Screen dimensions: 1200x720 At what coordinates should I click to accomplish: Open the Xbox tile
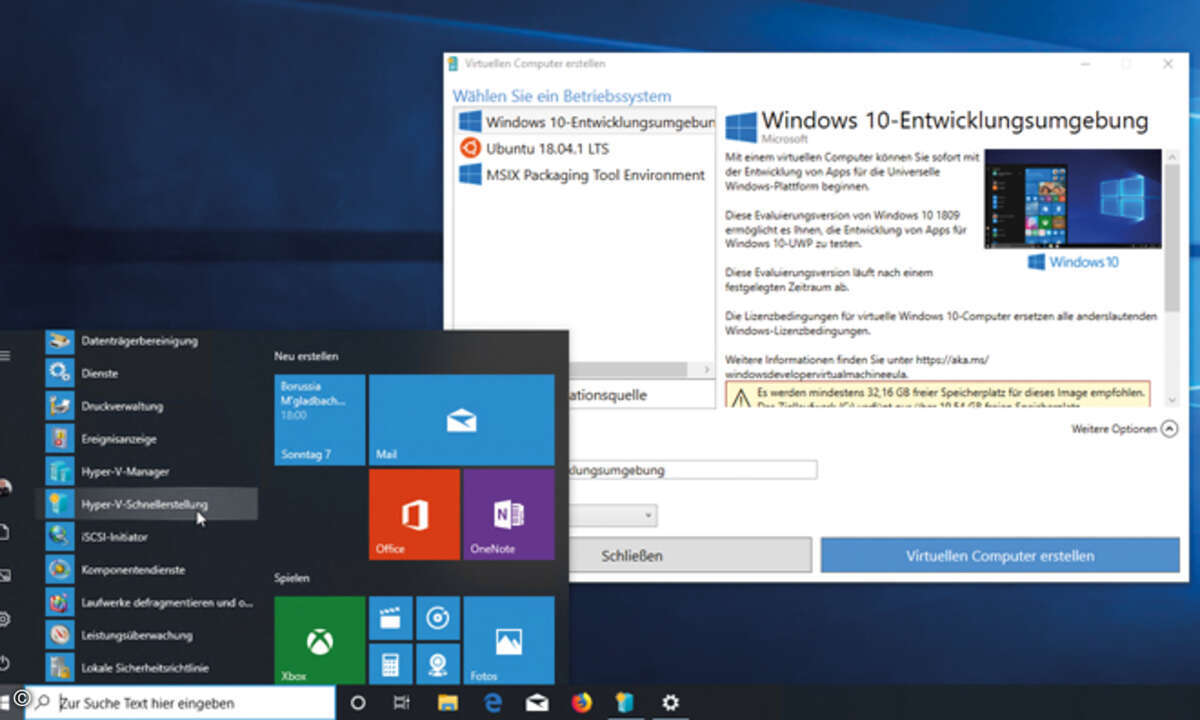(320, 640)
